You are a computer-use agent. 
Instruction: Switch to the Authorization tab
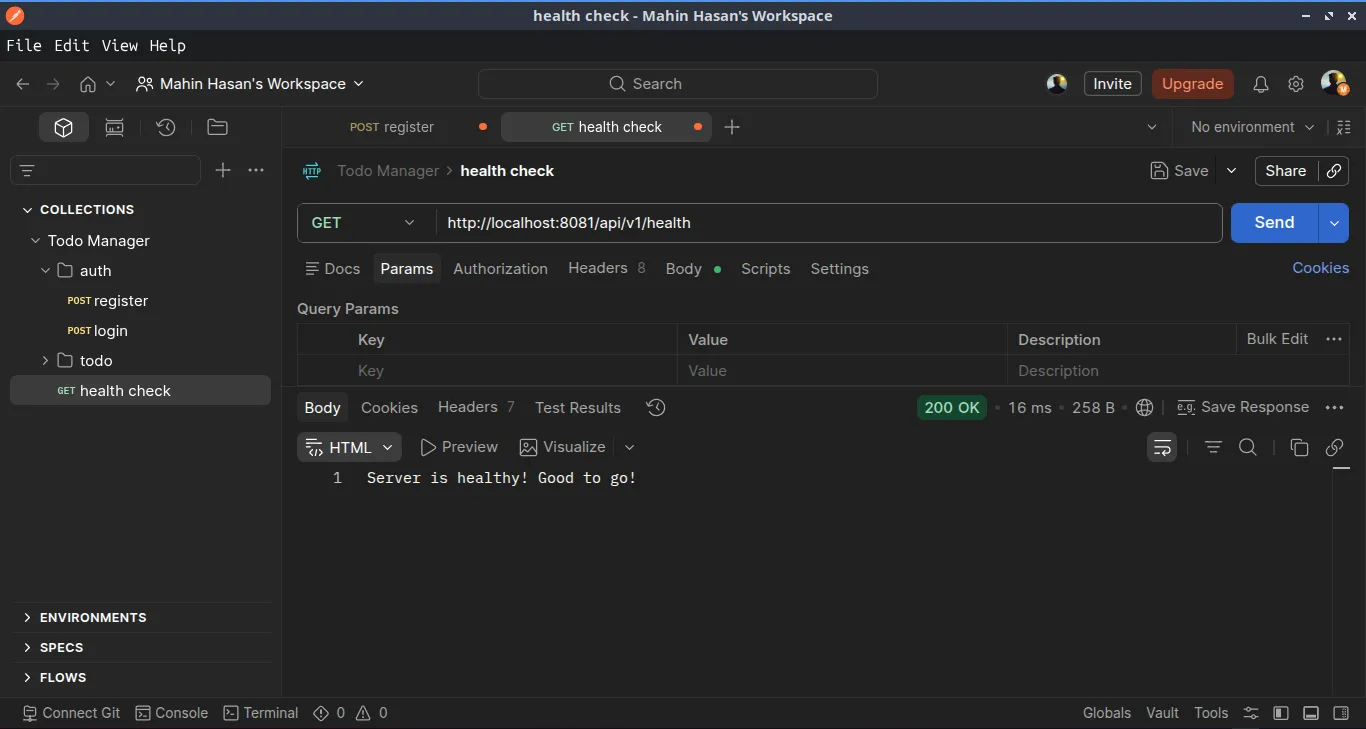click(500, 269)
